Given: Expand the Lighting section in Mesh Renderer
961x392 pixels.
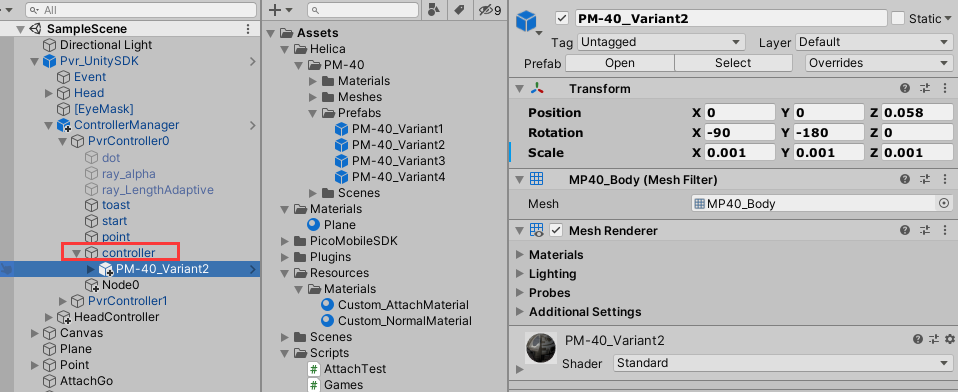Looking at the screenshot, I should pos(520,274).
